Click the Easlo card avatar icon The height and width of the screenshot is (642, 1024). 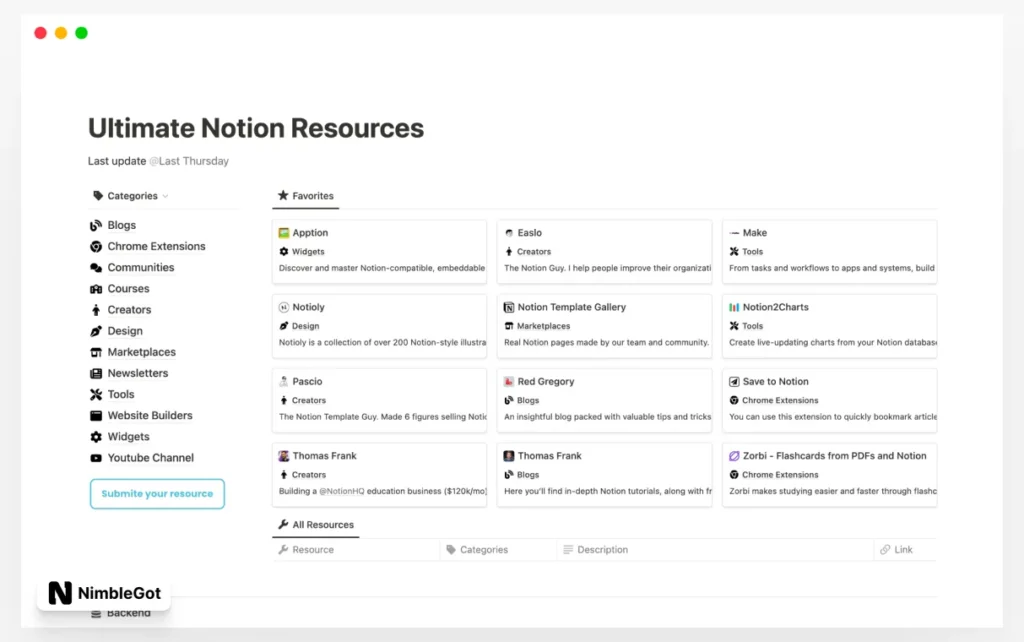(x=509, y=233)
